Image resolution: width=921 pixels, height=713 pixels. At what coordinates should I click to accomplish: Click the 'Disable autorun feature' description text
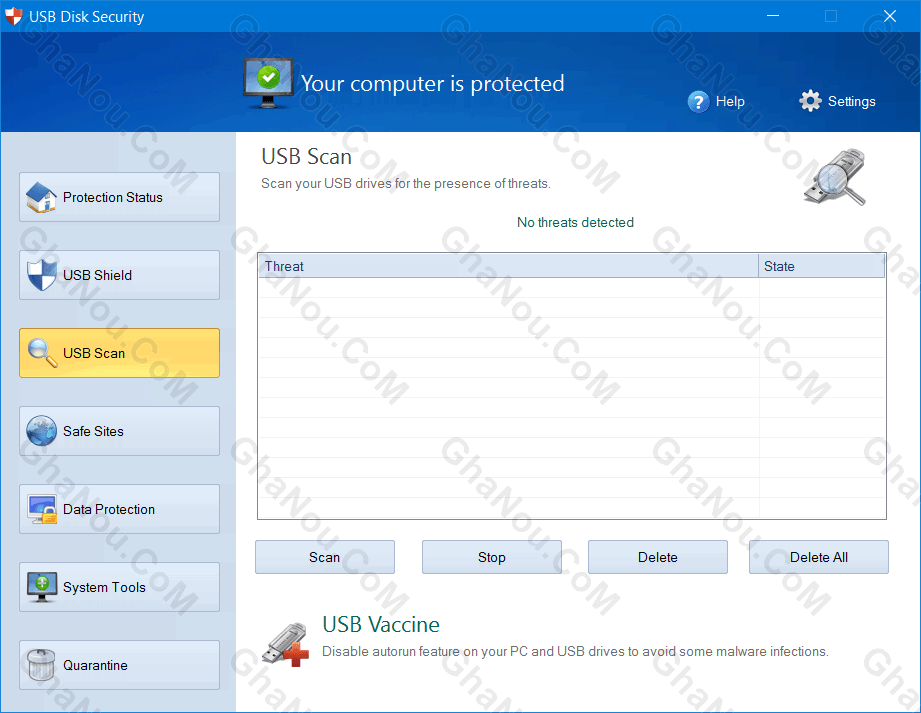[576, 651]
